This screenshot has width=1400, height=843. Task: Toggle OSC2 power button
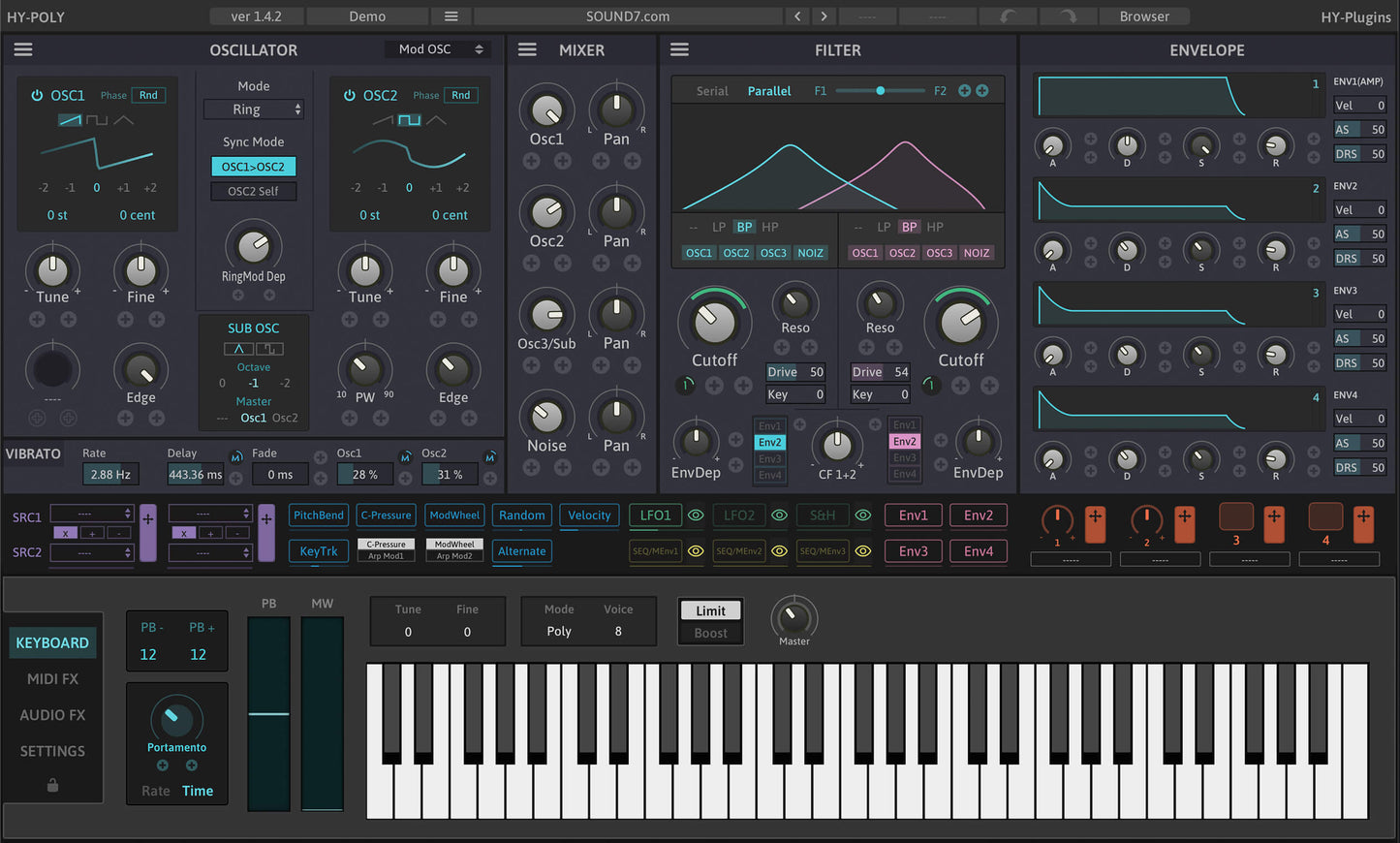[x=350, y=95]
